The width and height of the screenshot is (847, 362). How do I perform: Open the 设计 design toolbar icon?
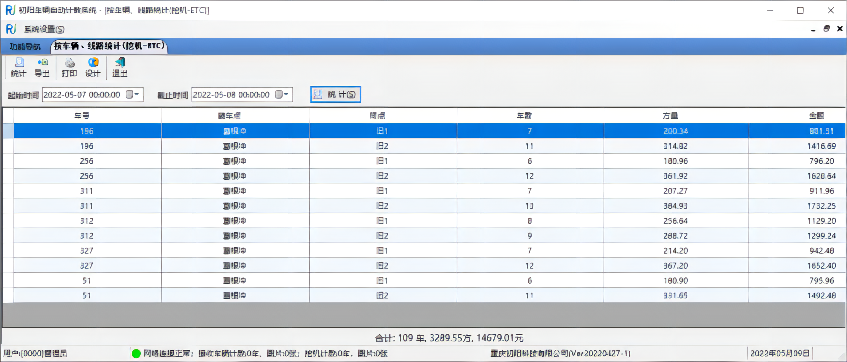tap(93, 68)
